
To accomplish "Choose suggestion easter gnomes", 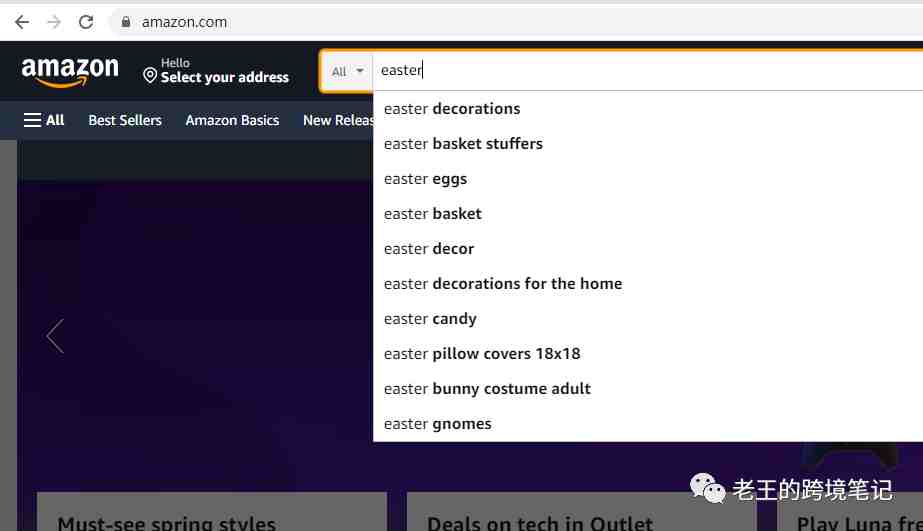I will click(x=648, y=424).
